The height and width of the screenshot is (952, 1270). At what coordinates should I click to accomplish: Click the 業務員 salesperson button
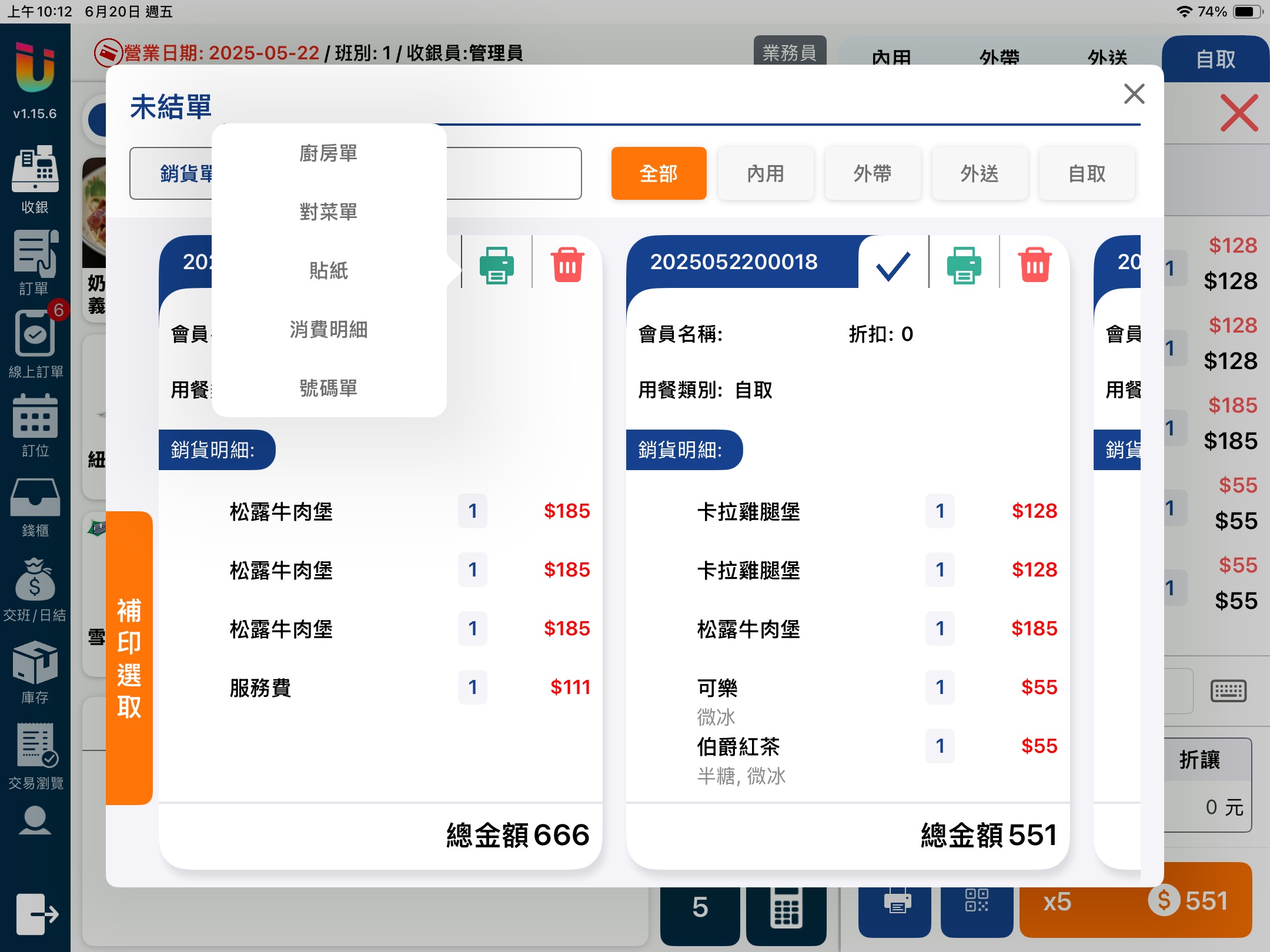[x=790, y=52]
